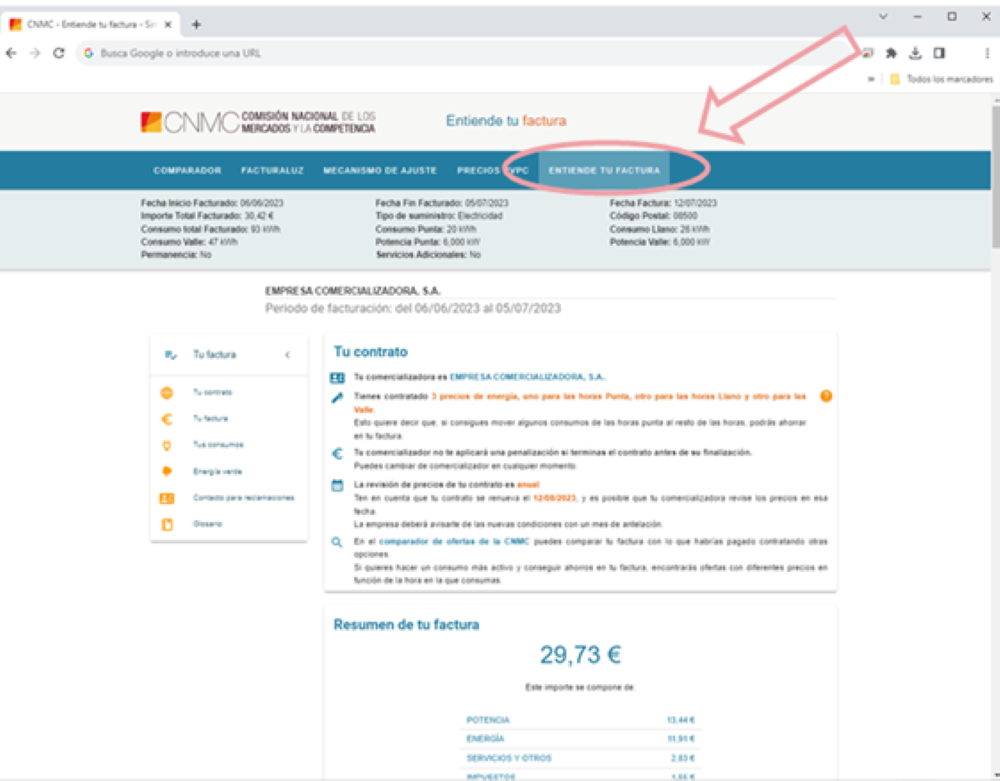Image resolution: width=1000 pixels, height=781 pixels.
Task: Open the Comparador navigation tab
Action: (187, 171)
